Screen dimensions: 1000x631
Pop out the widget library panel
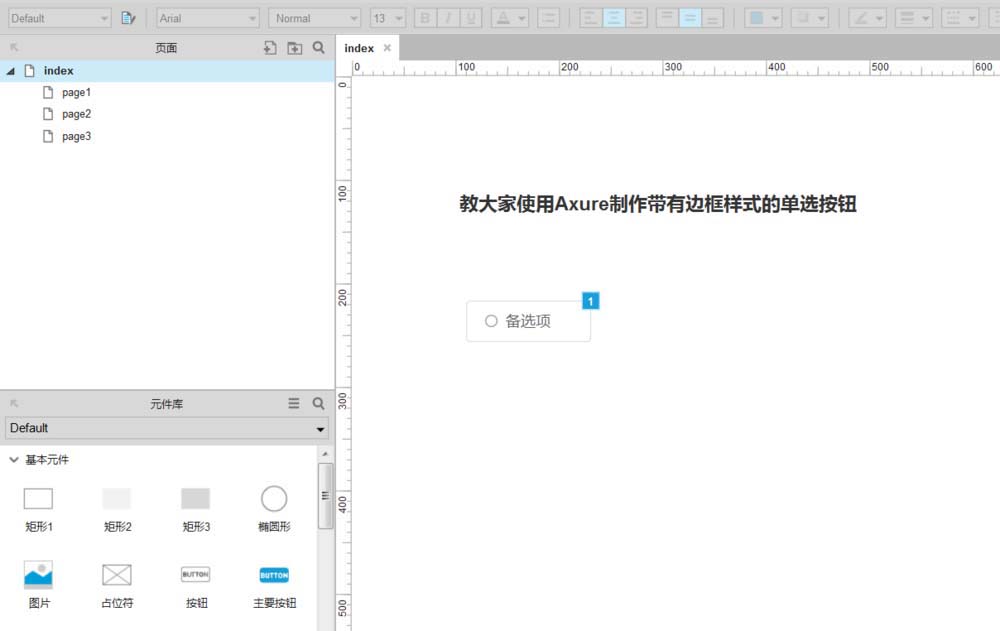pos(14,404)
